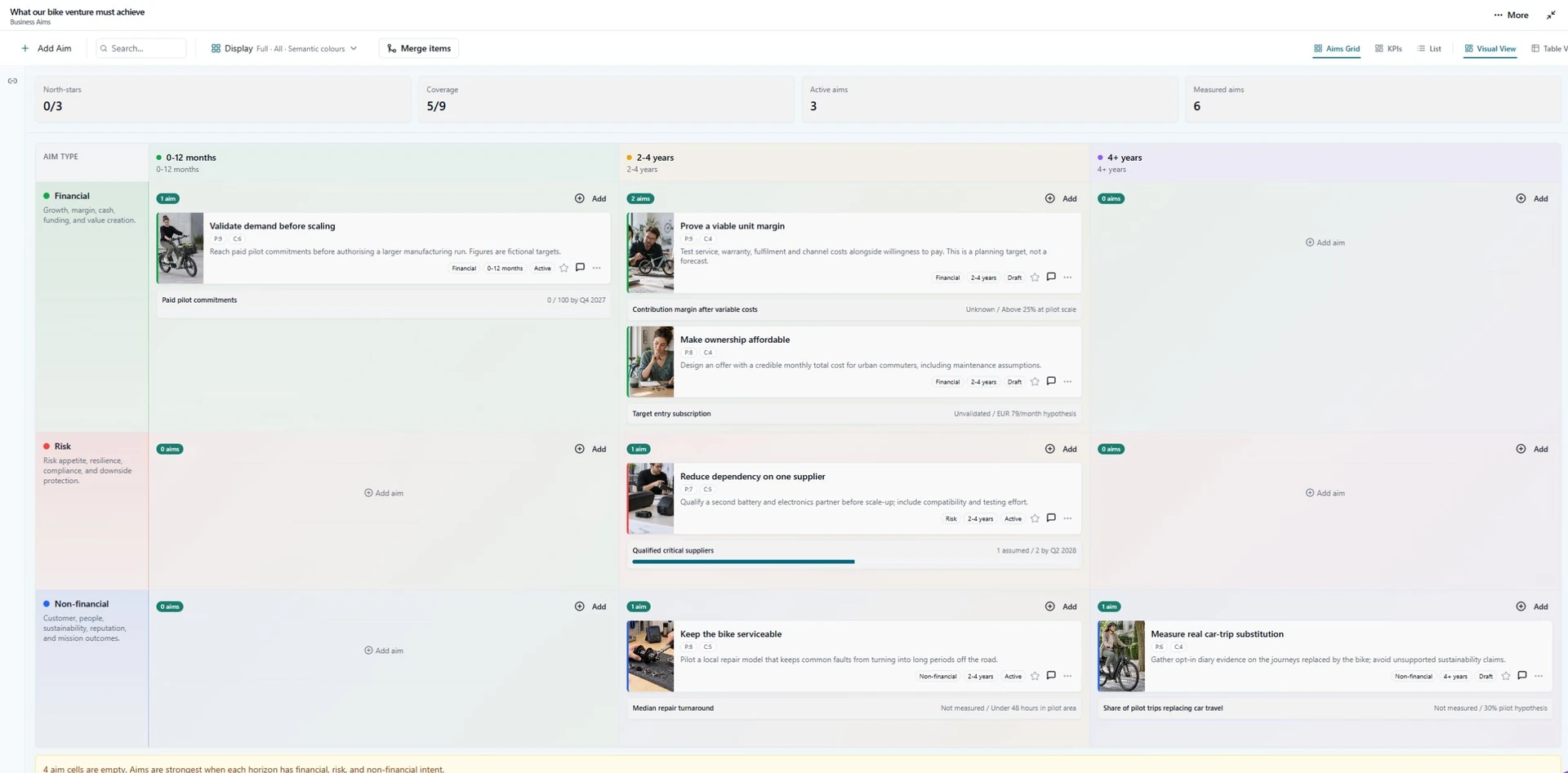The image size is (1568, 773).
Task: Click the '2 aims' badge in Financial row
Action: pyautogui.click(x=640, y=198)
